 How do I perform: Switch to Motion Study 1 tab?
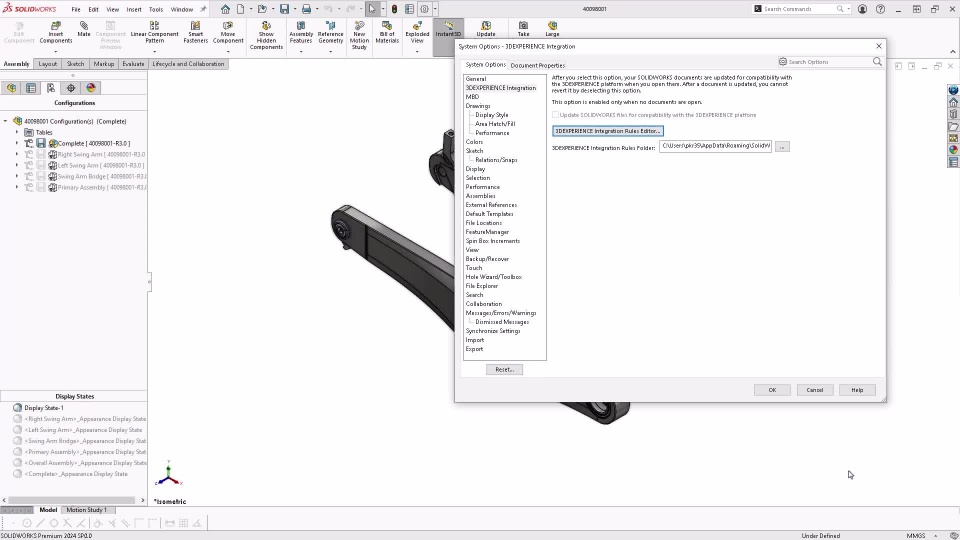pyautogui.click(x=86, y=510)
